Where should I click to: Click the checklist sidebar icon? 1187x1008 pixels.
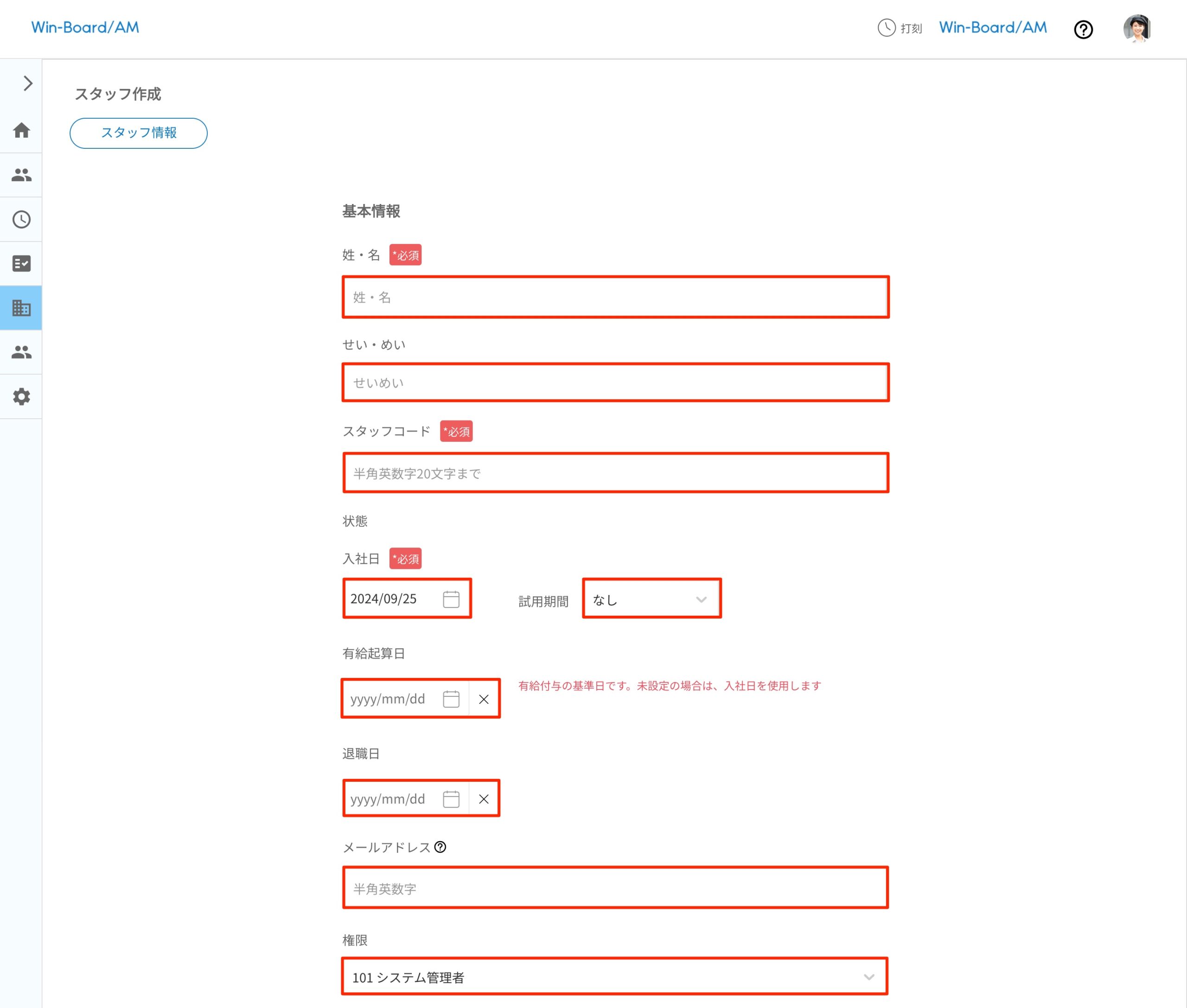(x=21, y=263)
